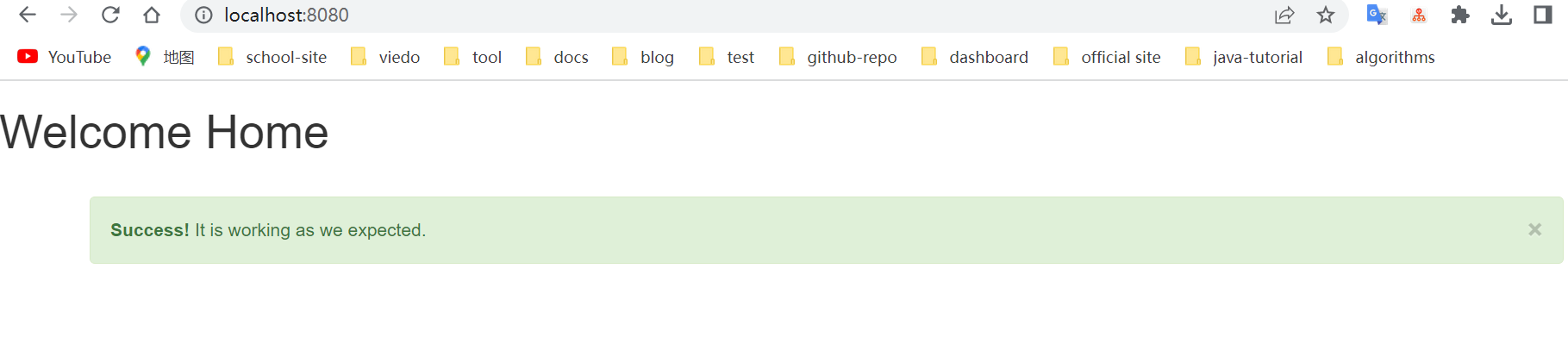Show downloads using the download icon
The width and height of the screenshot is (1568, 356).
coord(1502,15)
